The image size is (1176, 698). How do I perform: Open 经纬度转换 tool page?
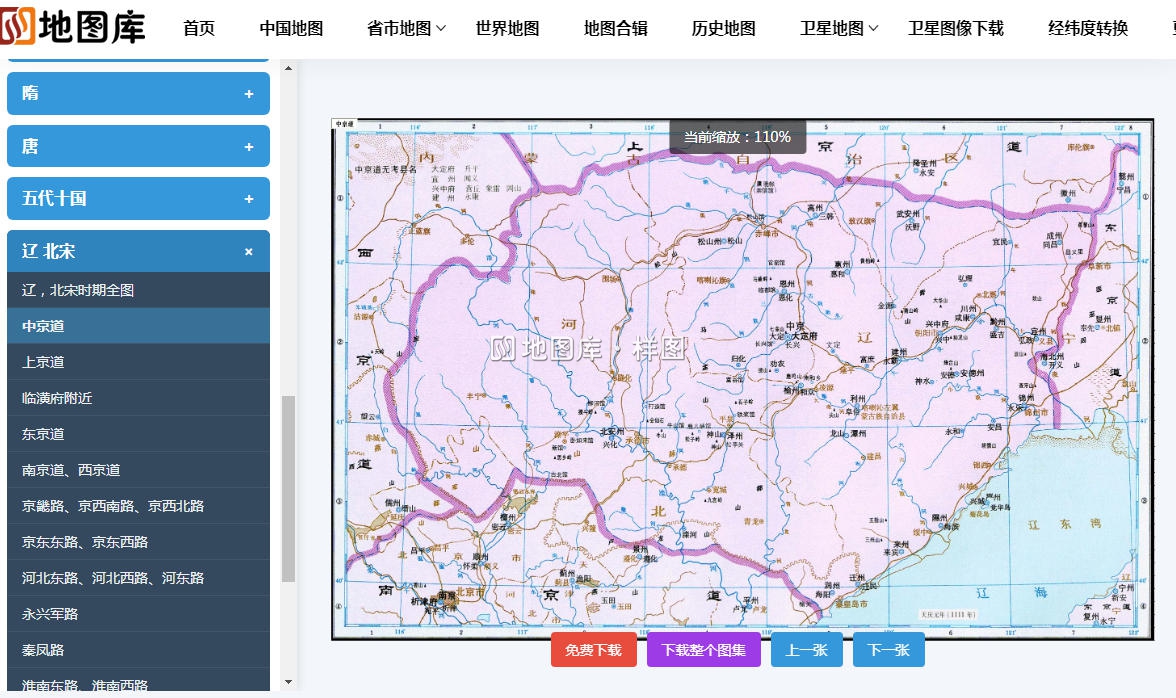point(1088,28)
